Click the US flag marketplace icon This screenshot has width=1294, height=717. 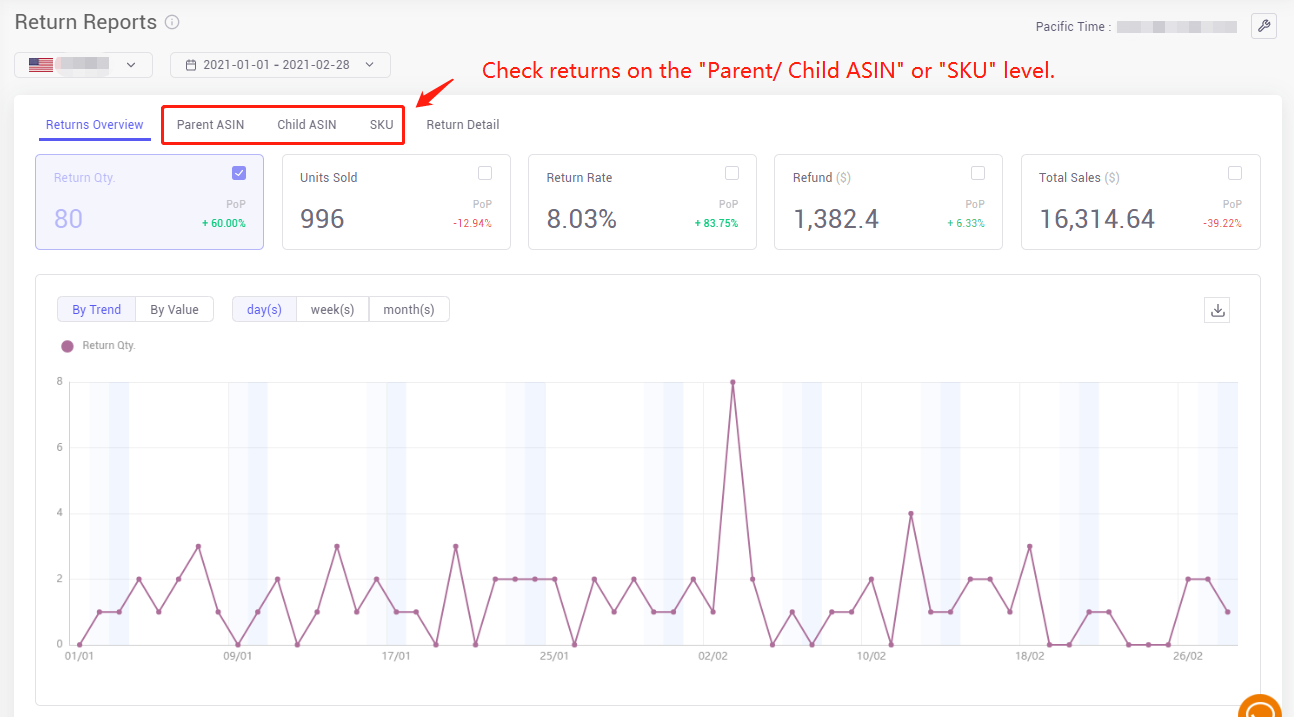point(40,64)
